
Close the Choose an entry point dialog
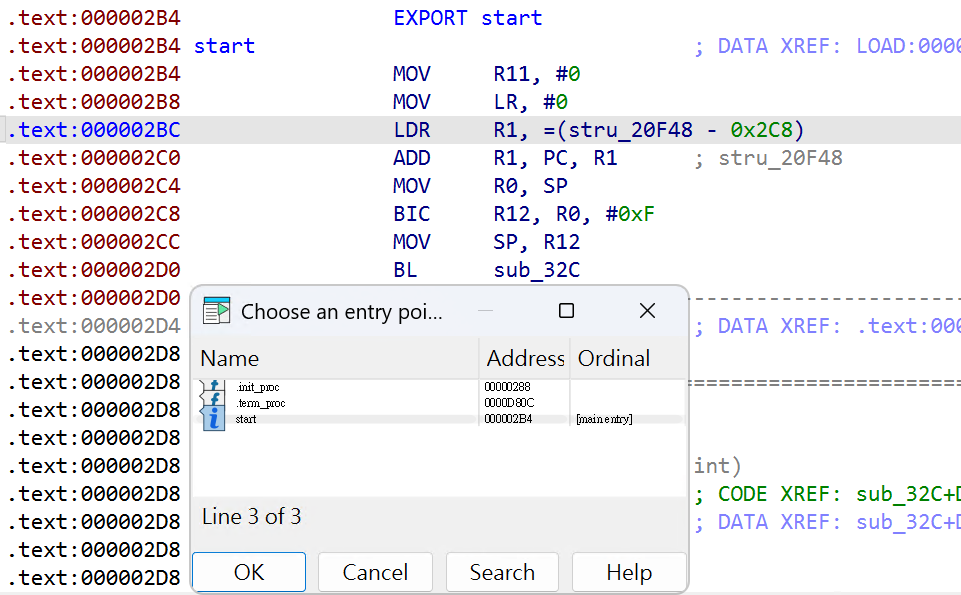647,311
